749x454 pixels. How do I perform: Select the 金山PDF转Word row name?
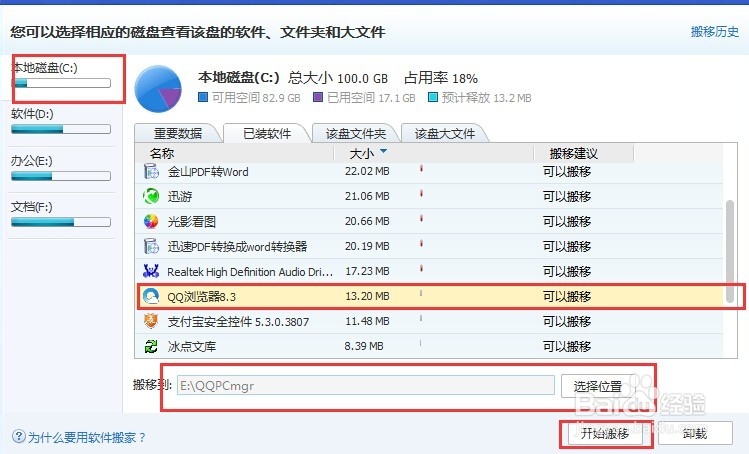click(208, 172)
